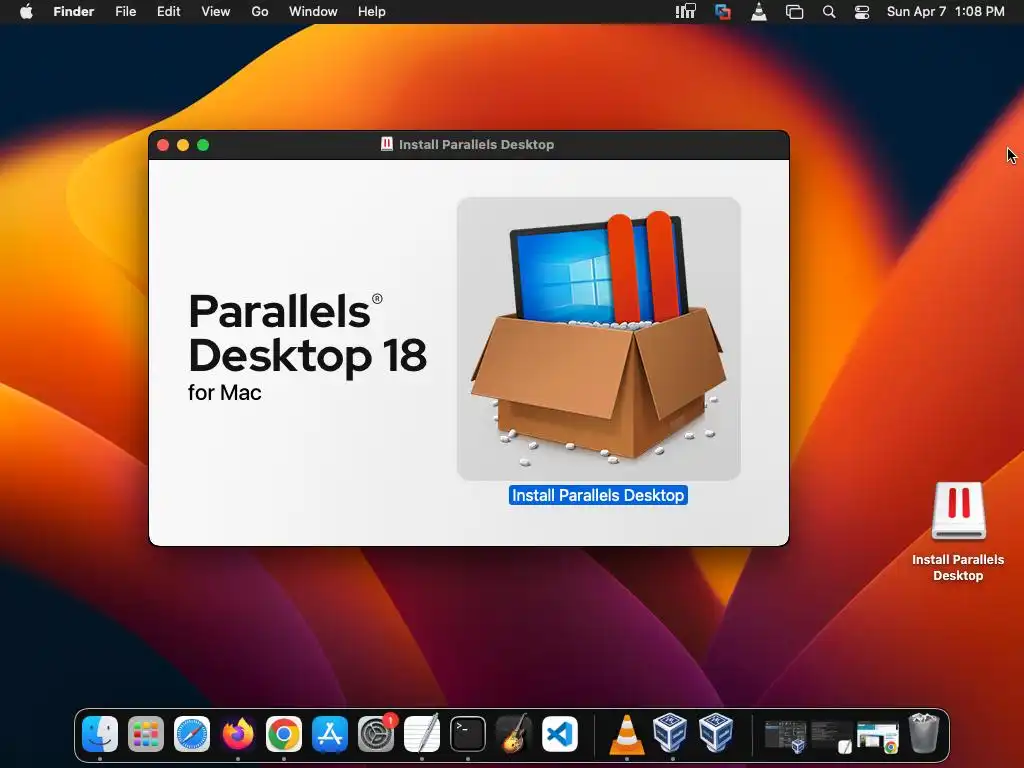Click the overlapping windows icon in menu bar

(794, 11)
